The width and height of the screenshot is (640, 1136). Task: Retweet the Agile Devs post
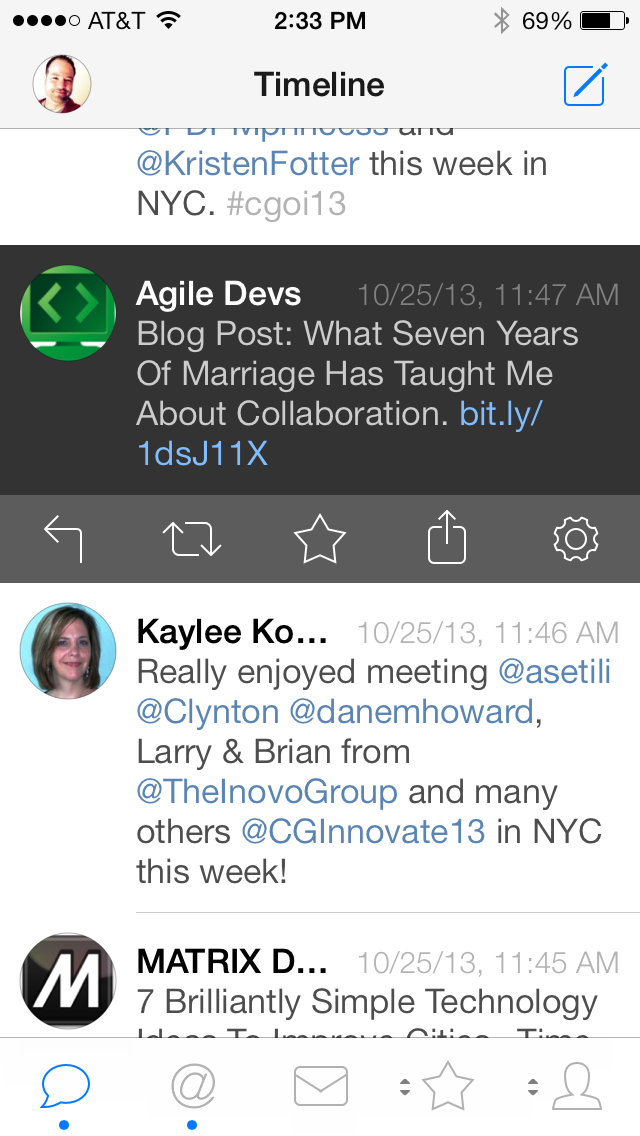click(x=192, y=540)
